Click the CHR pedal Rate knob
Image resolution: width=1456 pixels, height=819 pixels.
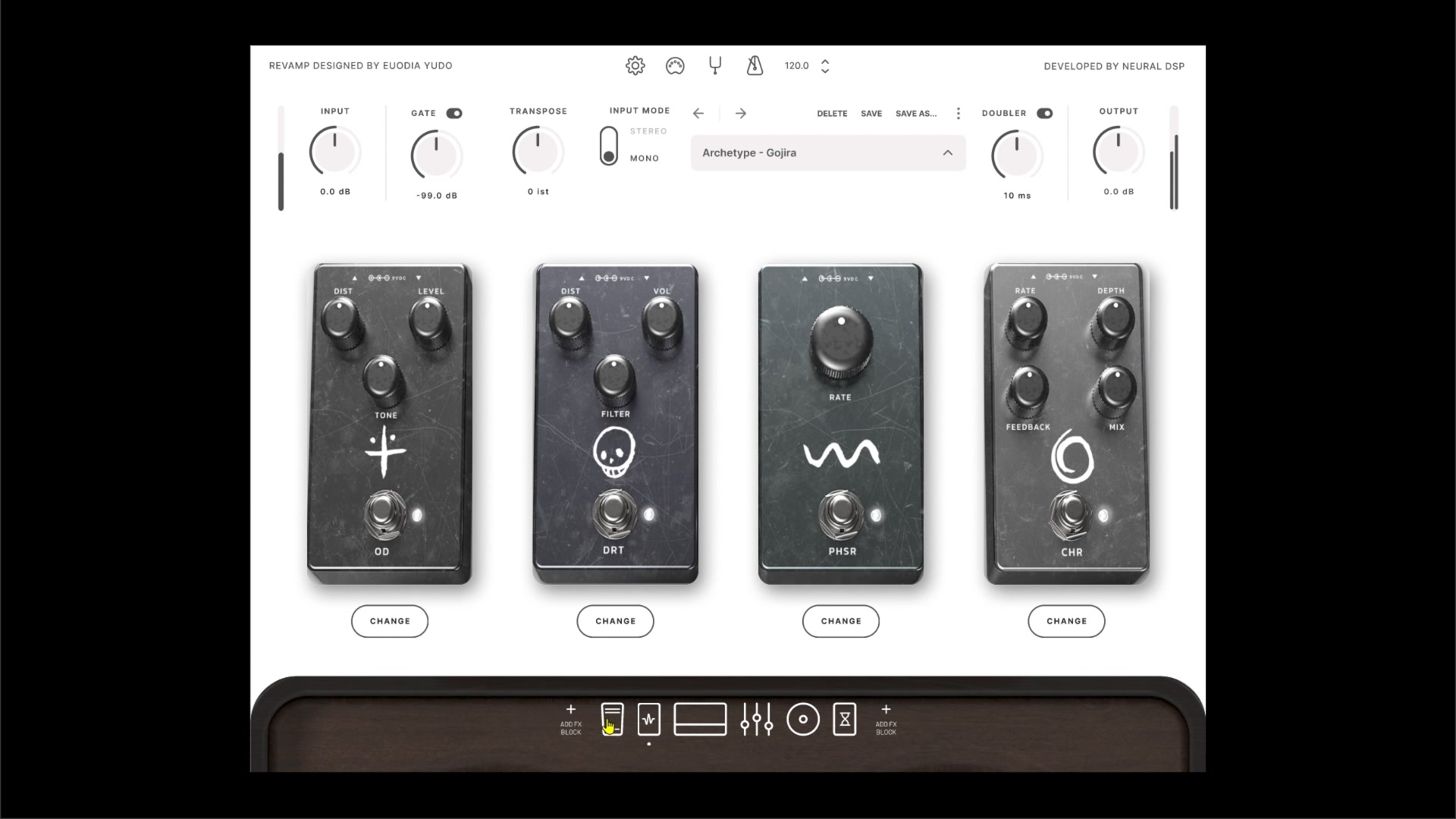pyautogui.click(x=1027, y=322)
